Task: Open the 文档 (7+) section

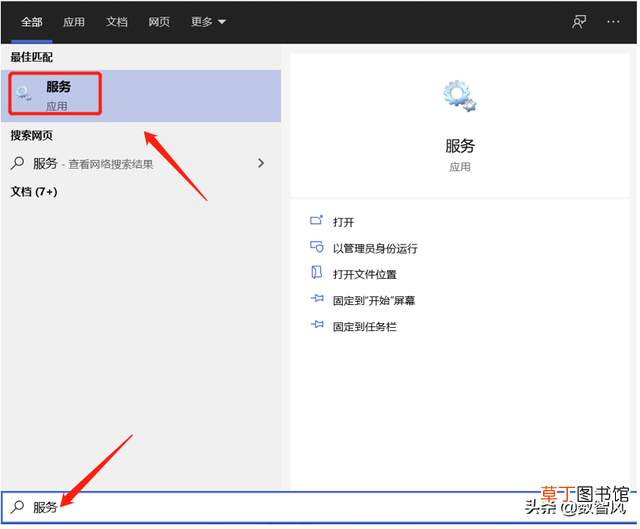Action: tap(34, 191)
